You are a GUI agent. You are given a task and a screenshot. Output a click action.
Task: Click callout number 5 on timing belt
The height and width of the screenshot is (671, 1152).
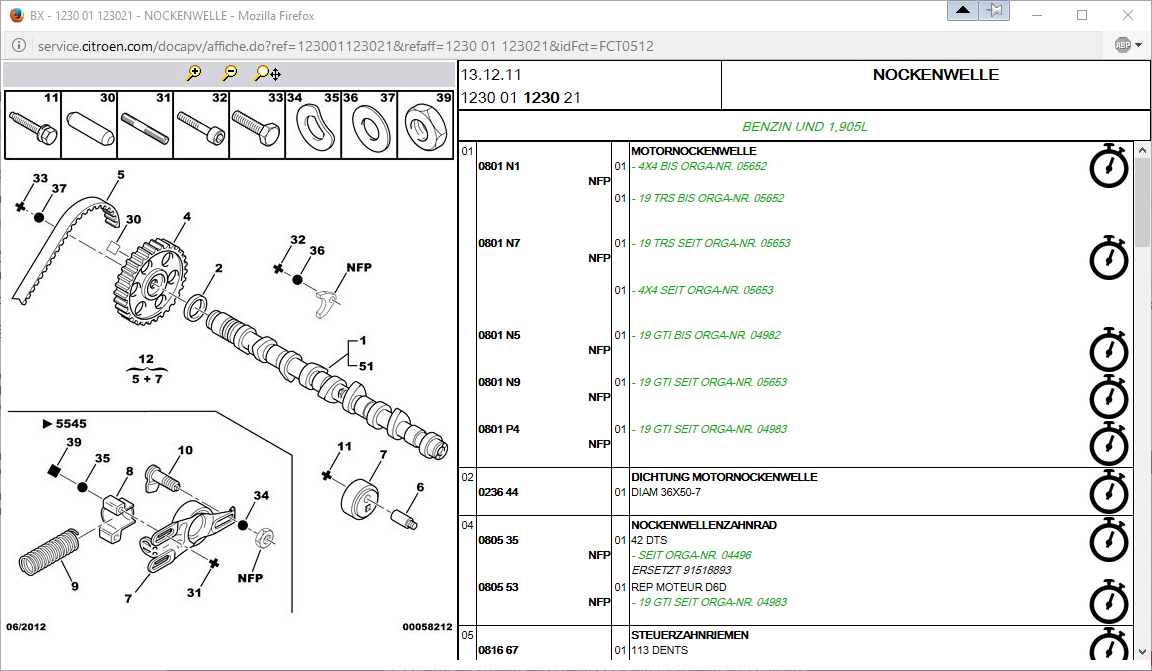click(121, 175)
